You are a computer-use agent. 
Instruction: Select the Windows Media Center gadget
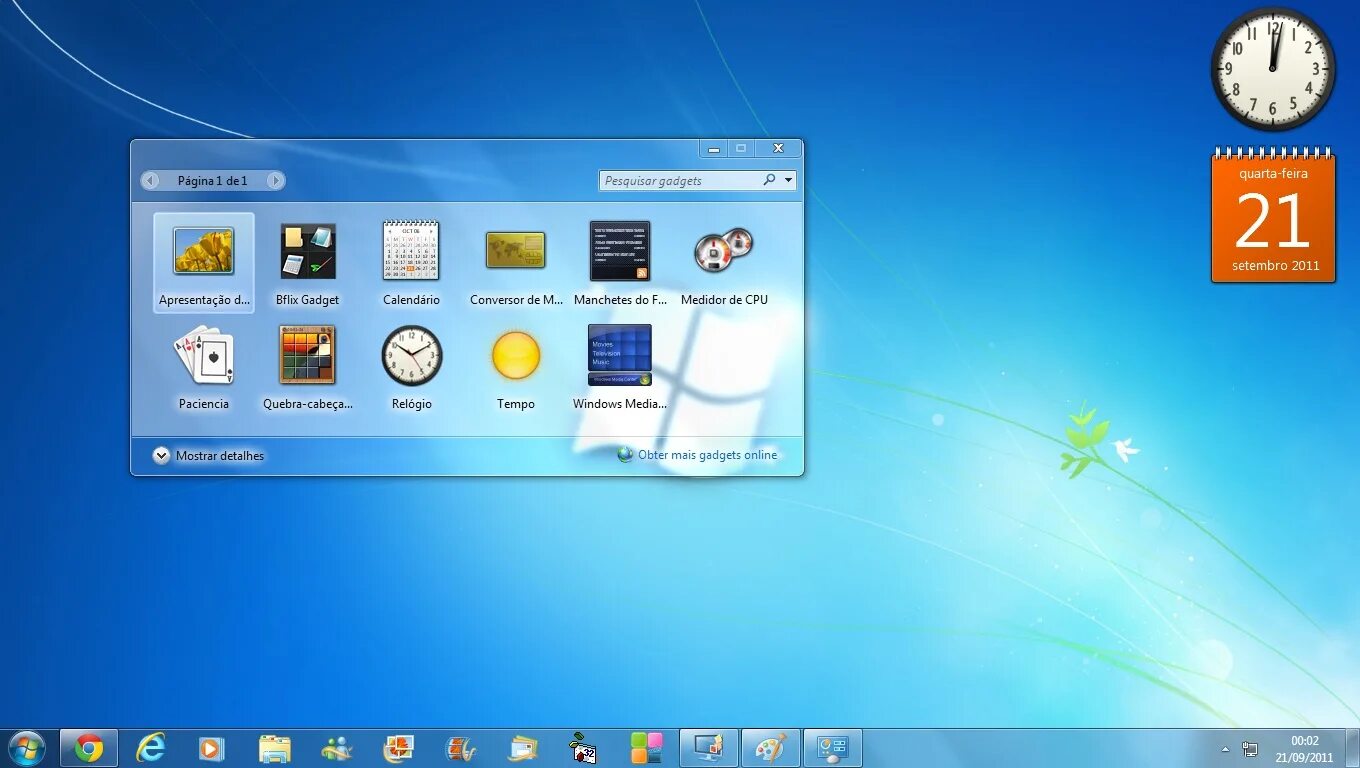click(620, 367)
